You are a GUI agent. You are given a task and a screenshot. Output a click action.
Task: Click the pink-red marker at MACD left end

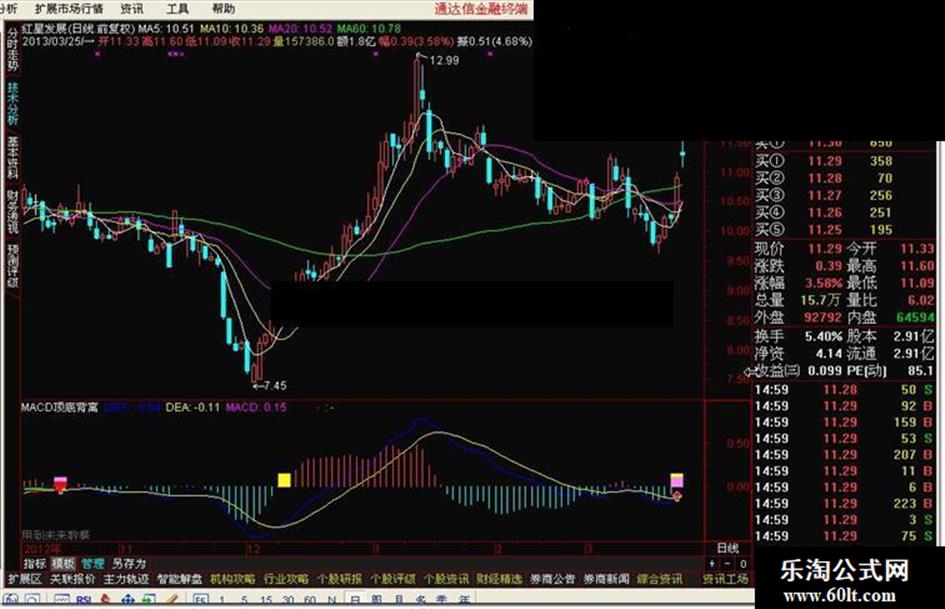(60, 485)
